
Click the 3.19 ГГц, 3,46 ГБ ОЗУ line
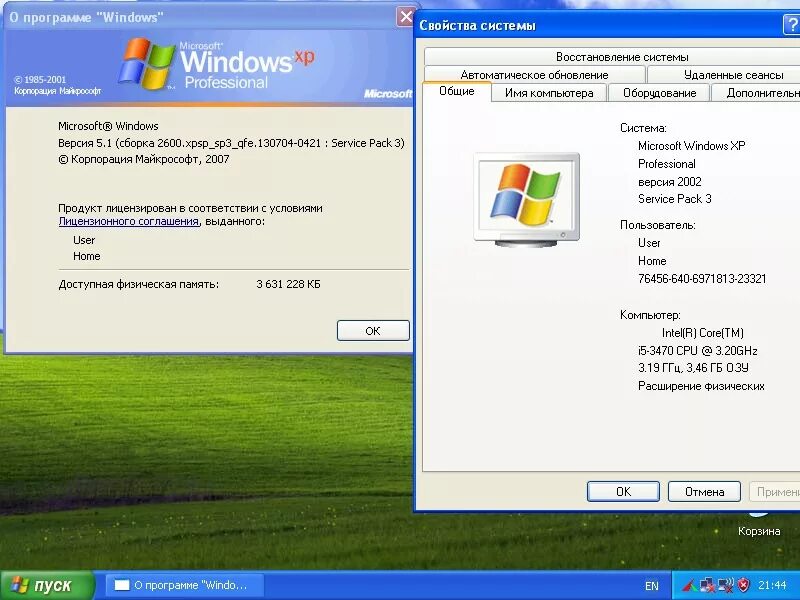pos(693,368)
